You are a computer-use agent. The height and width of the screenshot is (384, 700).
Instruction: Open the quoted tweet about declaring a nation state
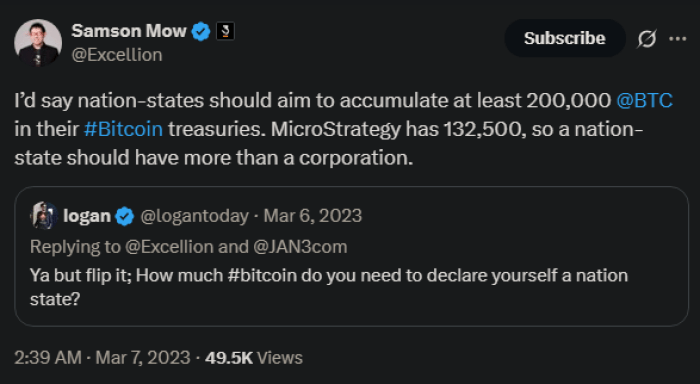(351, 256)
